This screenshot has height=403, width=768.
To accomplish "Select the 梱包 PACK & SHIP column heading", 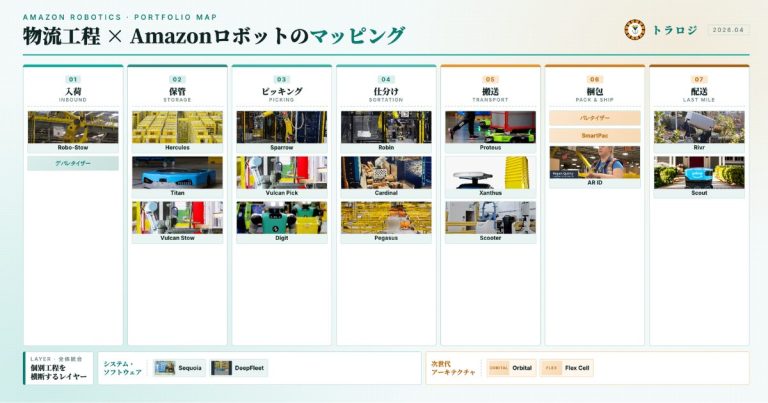I will click(595, 94).
